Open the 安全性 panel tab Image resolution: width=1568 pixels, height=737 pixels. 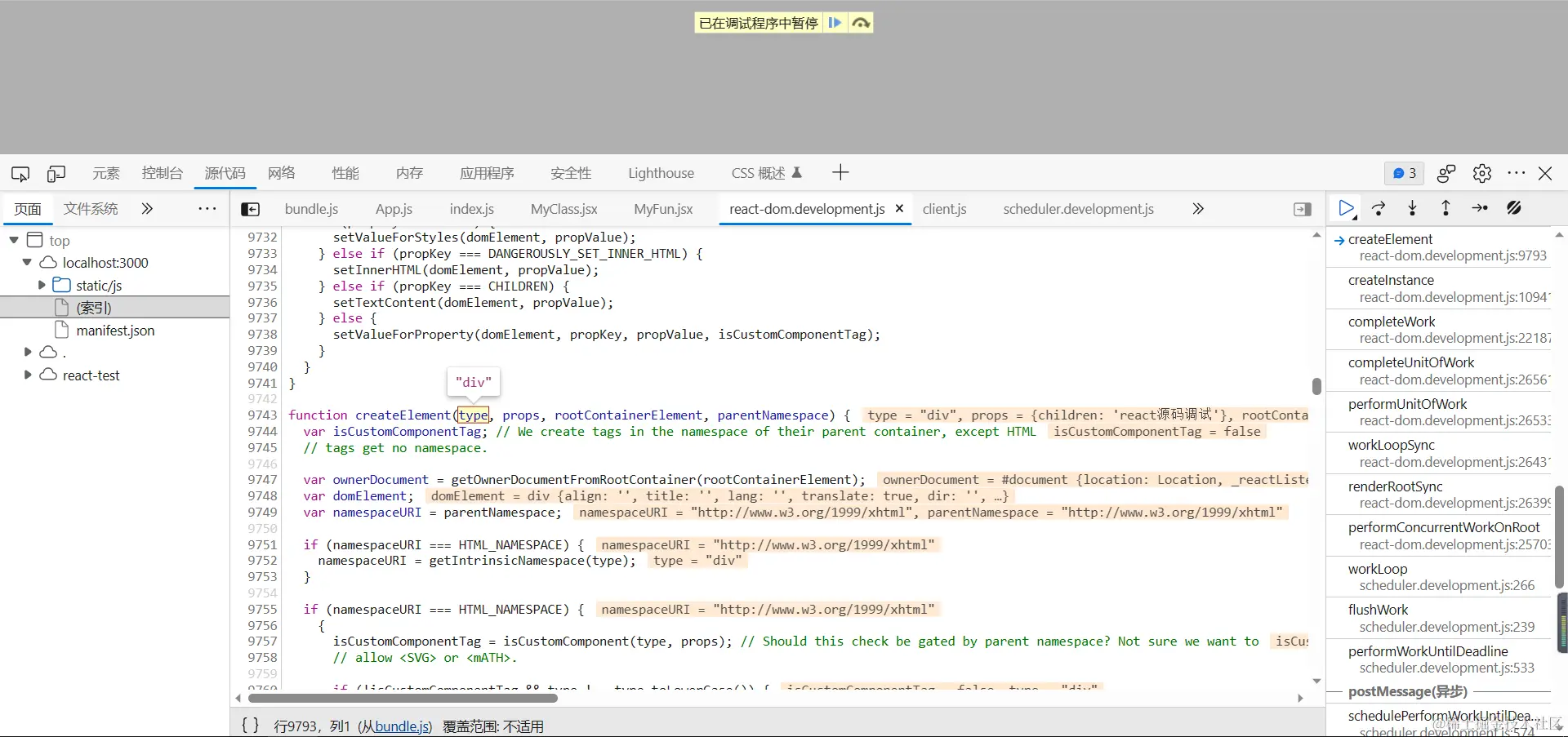[571, 173]
